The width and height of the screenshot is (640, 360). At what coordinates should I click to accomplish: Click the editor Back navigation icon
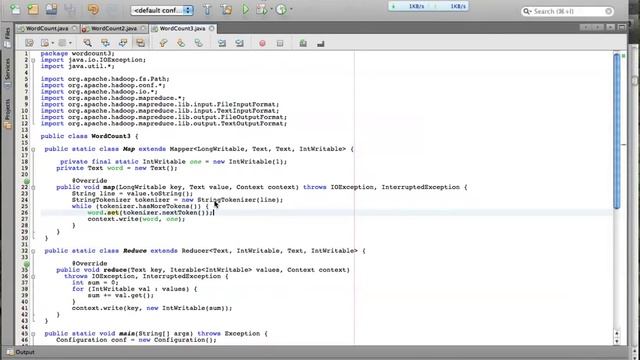tap(45, 43)
